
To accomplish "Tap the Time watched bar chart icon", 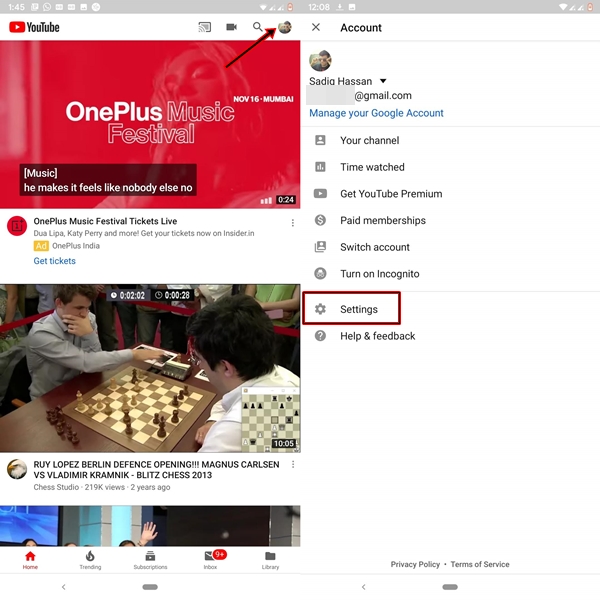I will (x=320, y=166).
